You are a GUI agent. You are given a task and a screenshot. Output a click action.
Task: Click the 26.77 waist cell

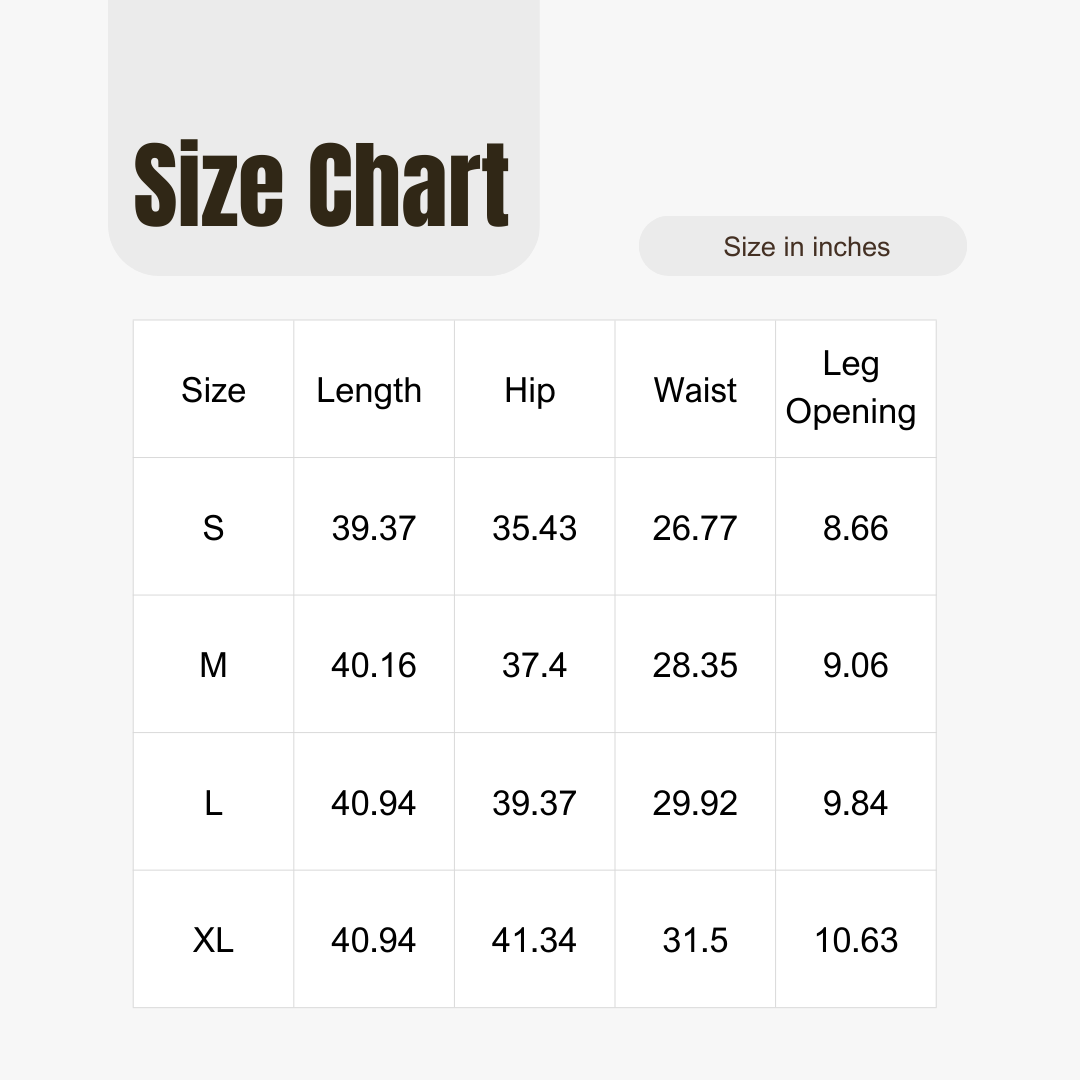pos(695,528)
